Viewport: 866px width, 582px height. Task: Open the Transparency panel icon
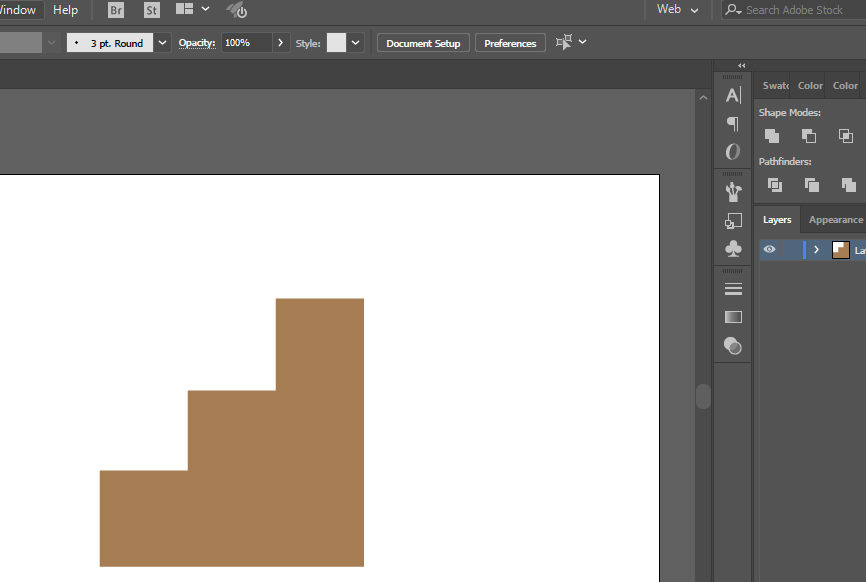click(x=733, y=346)
